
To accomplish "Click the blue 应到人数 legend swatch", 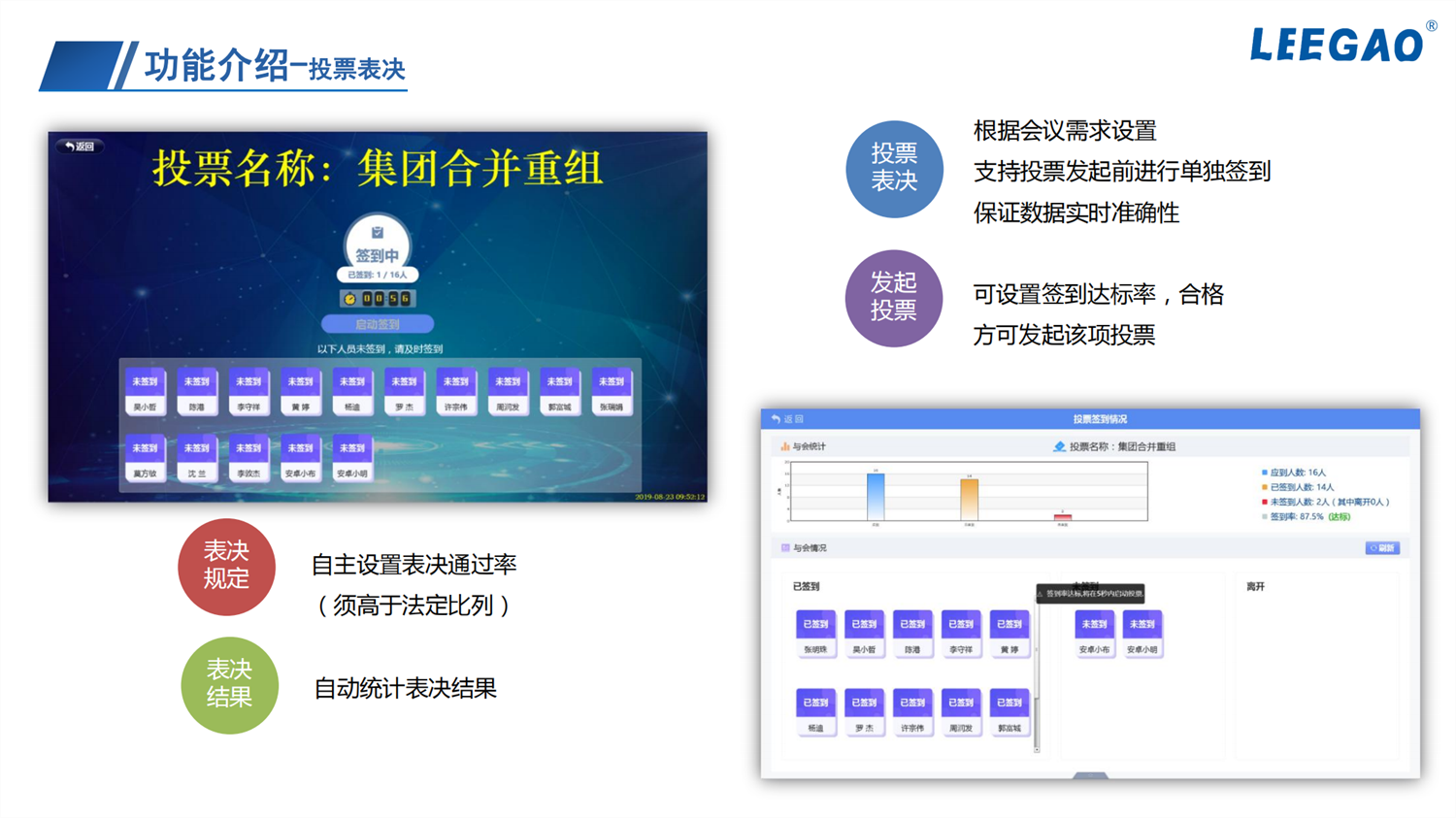I will (1264, 473).
